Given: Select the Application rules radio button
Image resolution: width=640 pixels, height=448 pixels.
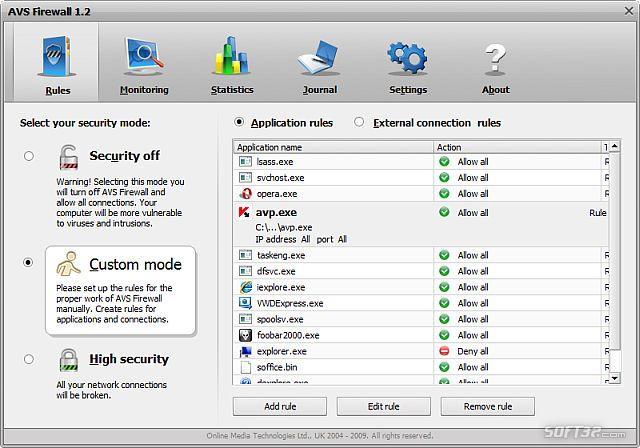Looking at the screenshot, I should (239, 122).
